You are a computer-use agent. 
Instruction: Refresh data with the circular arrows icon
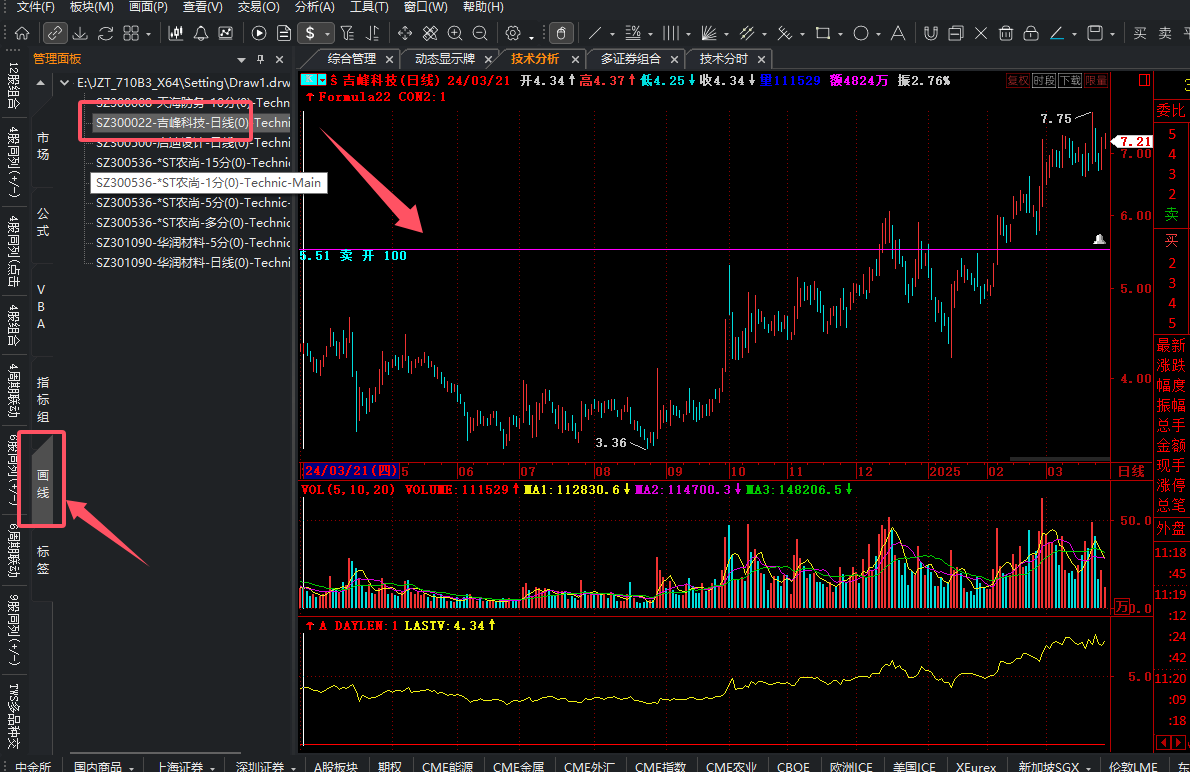click(x=105, y=33)
